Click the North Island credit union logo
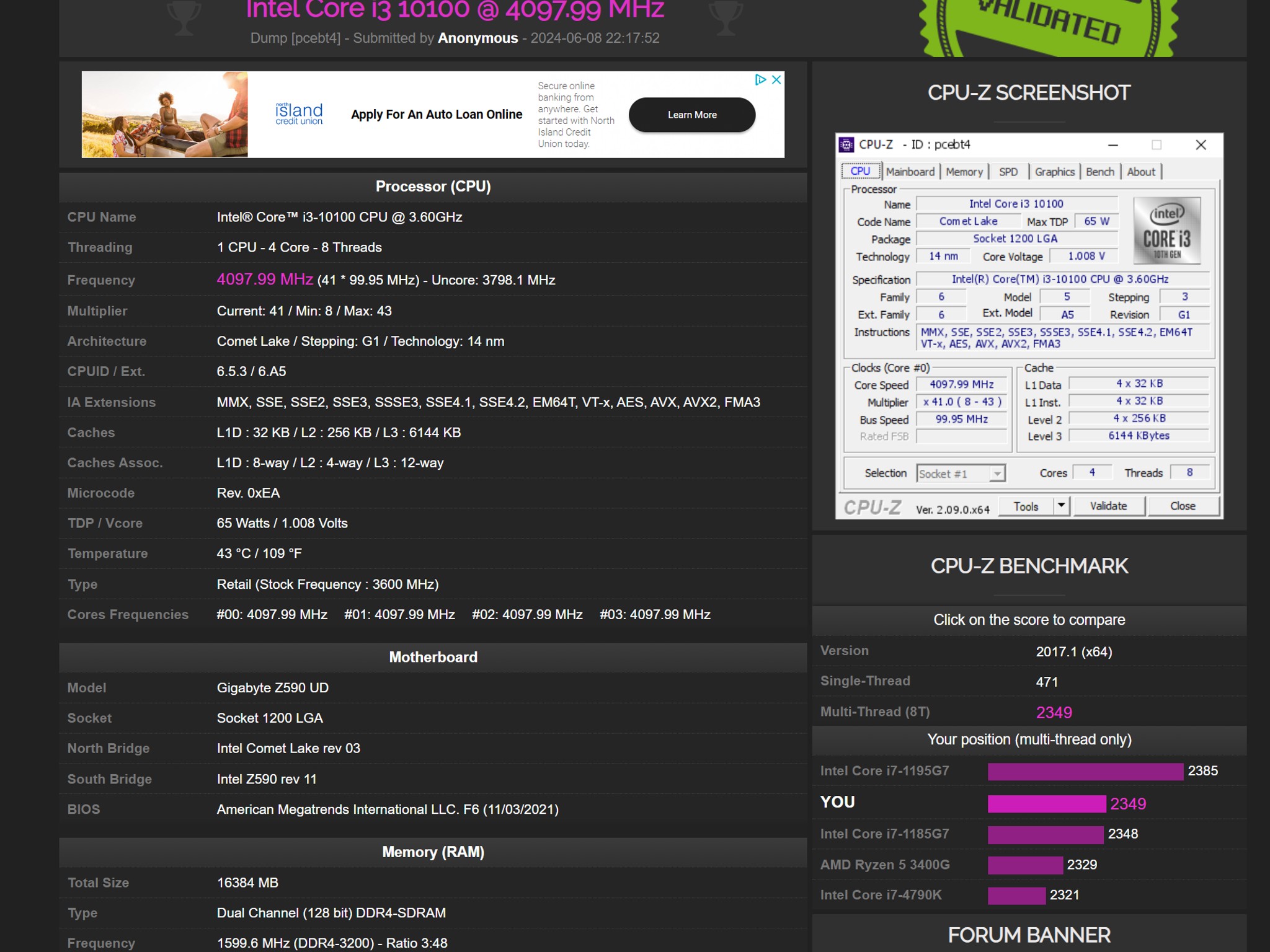Viewport: 1270px width, 952px height. click(299, 113)
